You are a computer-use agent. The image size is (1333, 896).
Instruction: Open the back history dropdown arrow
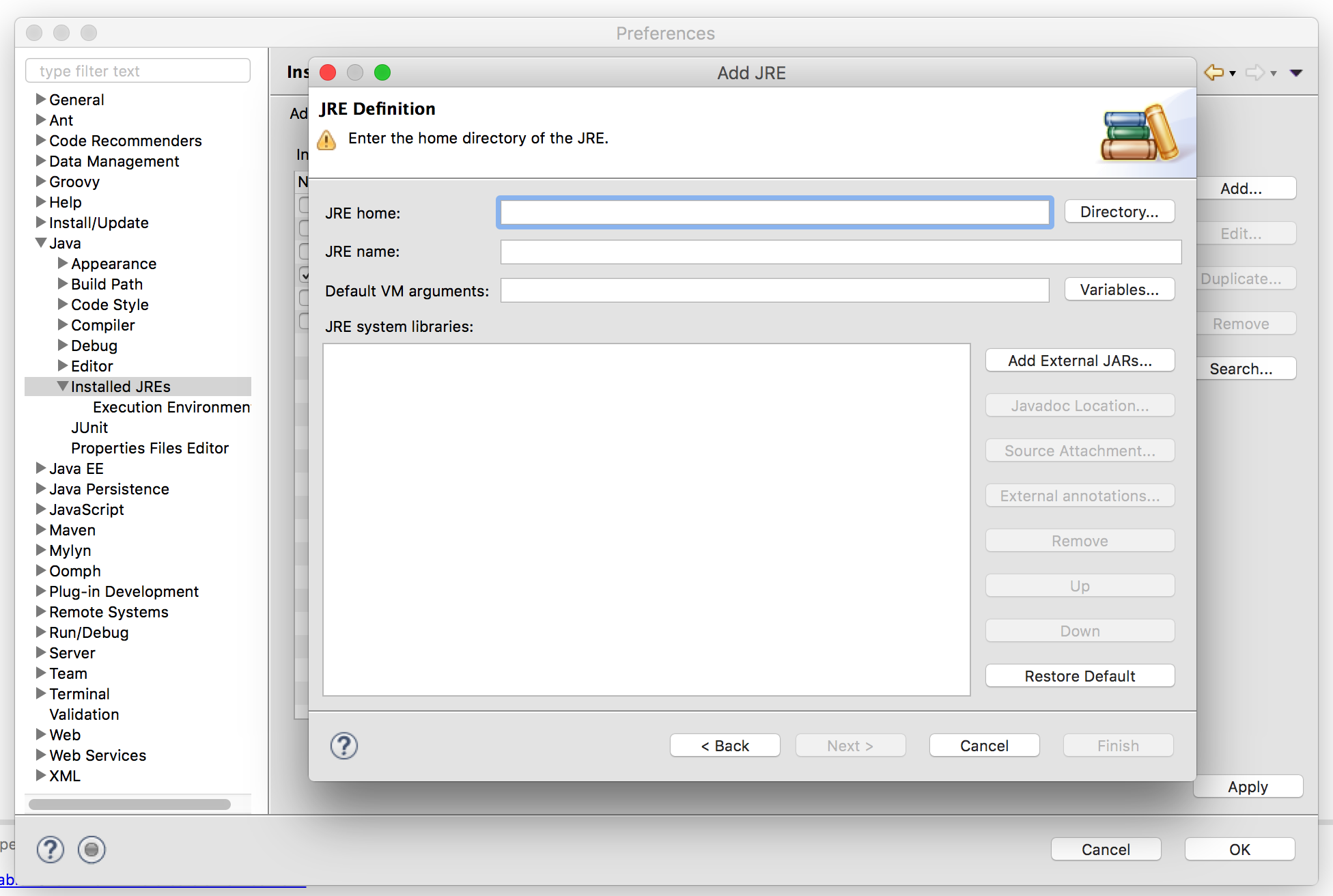1233,73
